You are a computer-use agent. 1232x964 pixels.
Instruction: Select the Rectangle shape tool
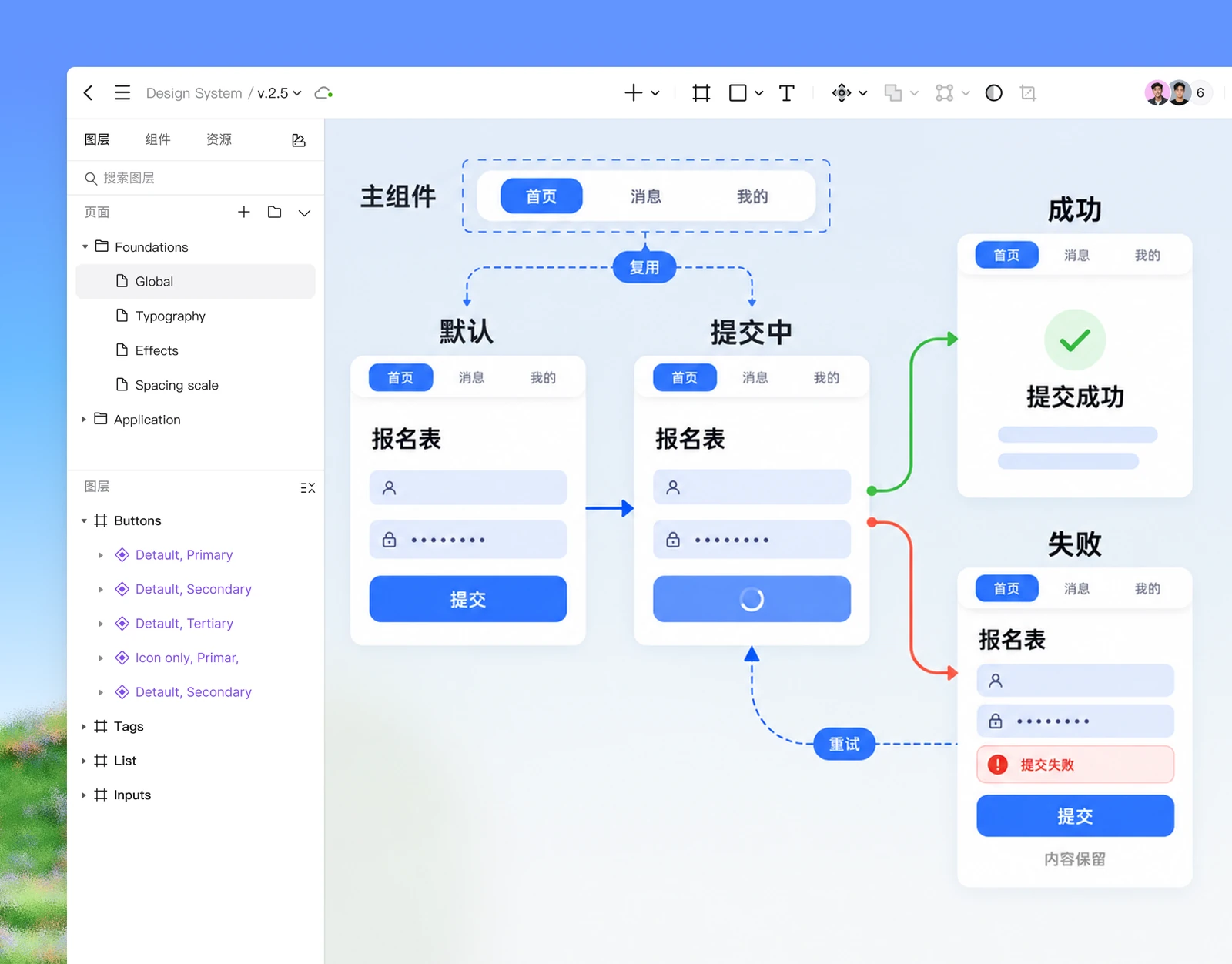click(738, 93)
